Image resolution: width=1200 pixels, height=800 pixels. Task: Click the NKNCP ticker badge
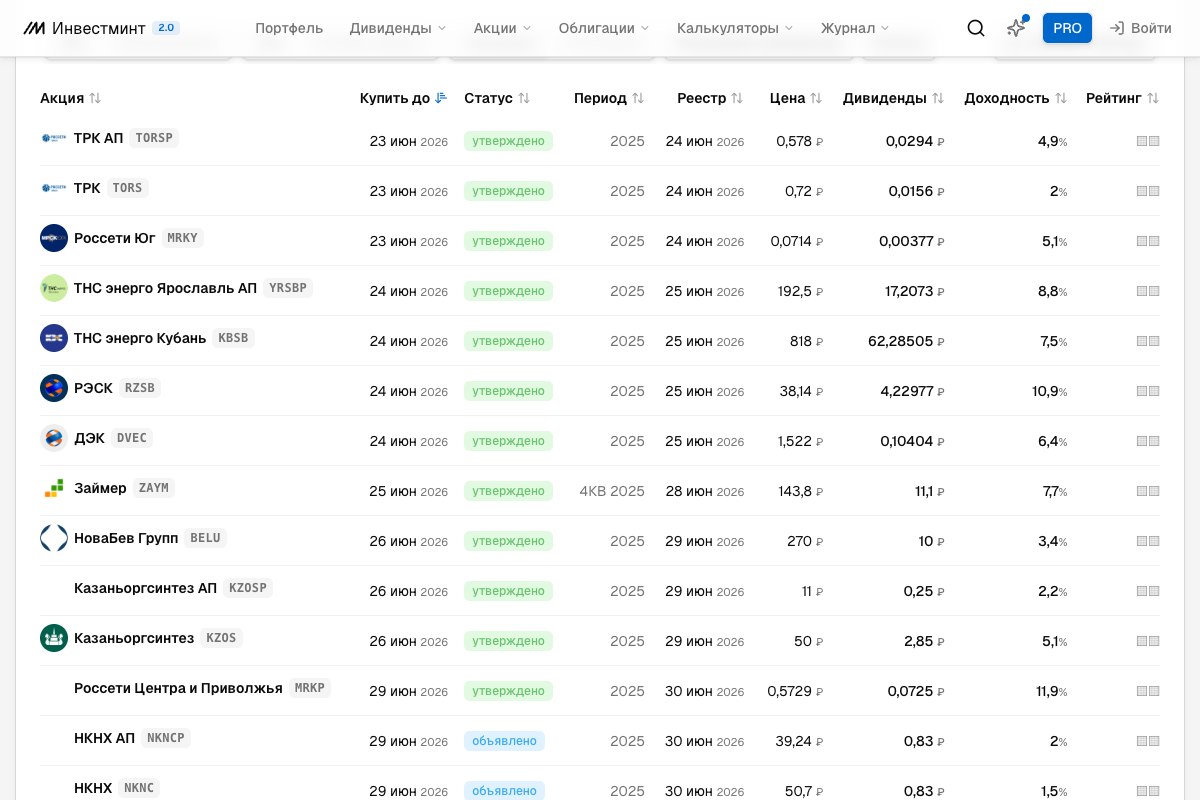(166, 738)
